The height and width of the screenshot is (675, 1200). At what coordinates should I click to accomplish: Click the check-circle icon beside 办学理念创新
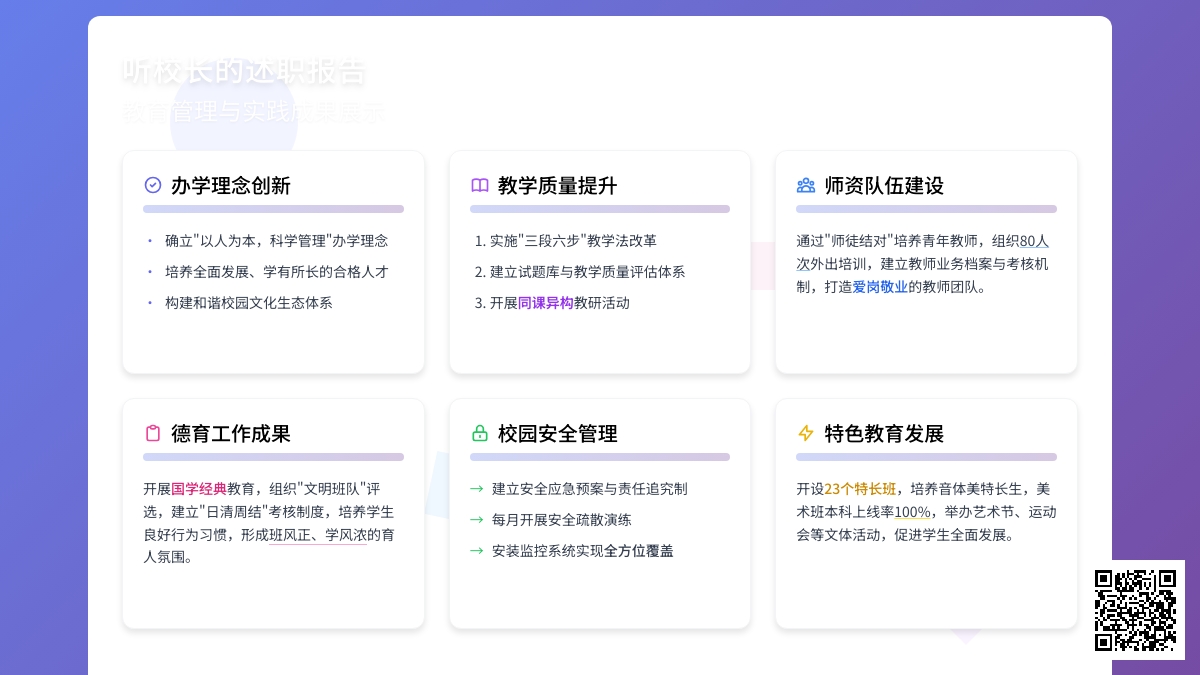pyautogui.click(x=153, y=185)
